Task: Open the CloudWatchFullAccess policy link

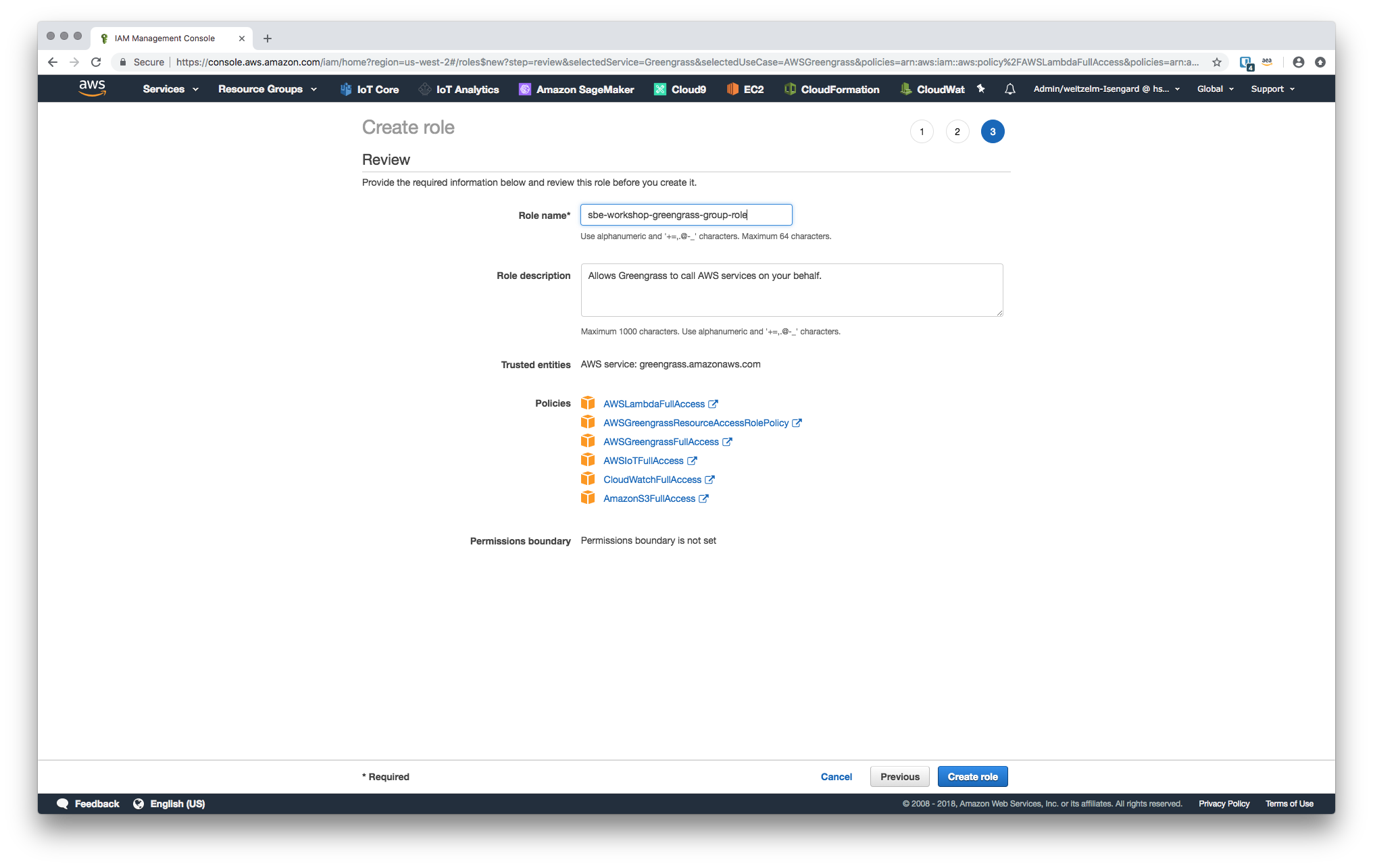Action: pos(652,480)
